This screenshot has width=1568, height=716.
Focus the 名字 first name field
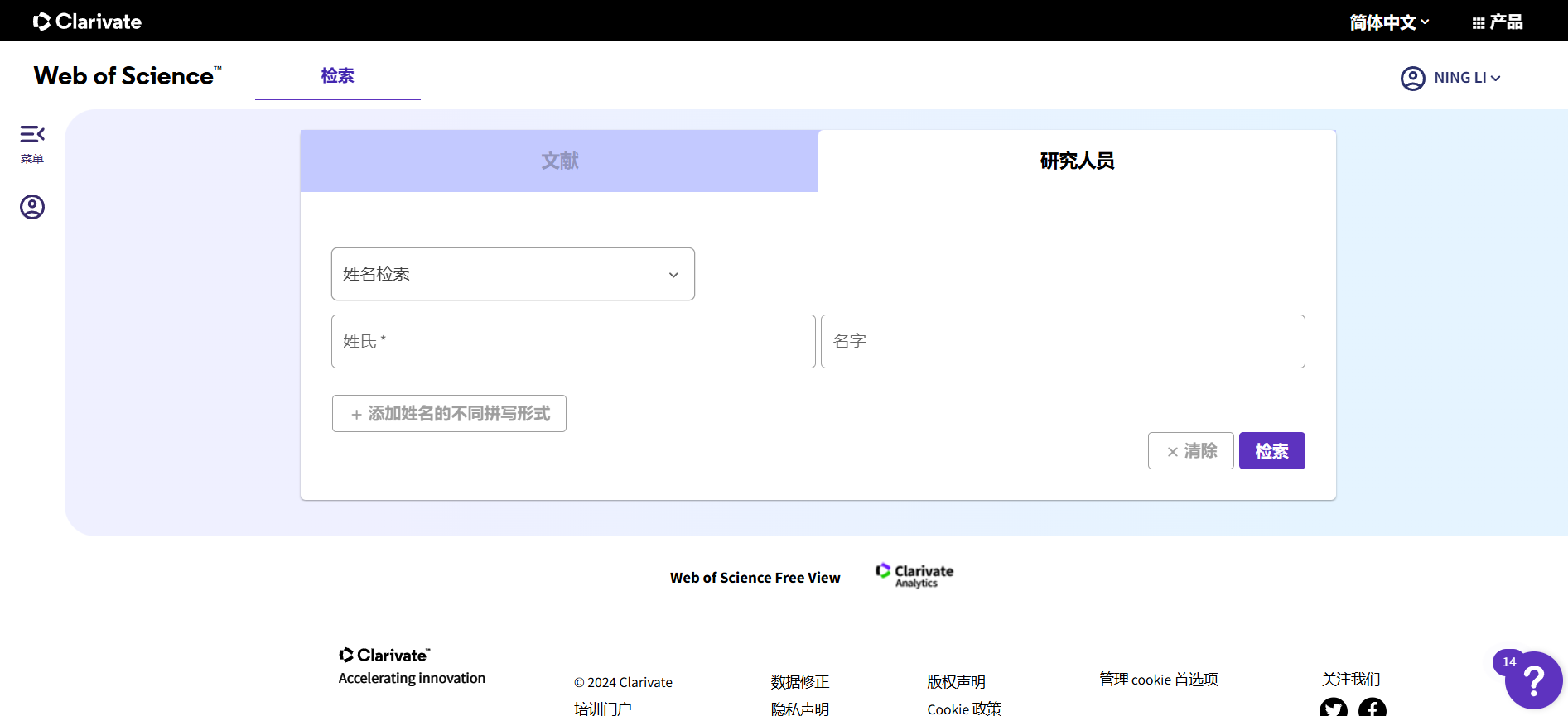click(1063, 341)
